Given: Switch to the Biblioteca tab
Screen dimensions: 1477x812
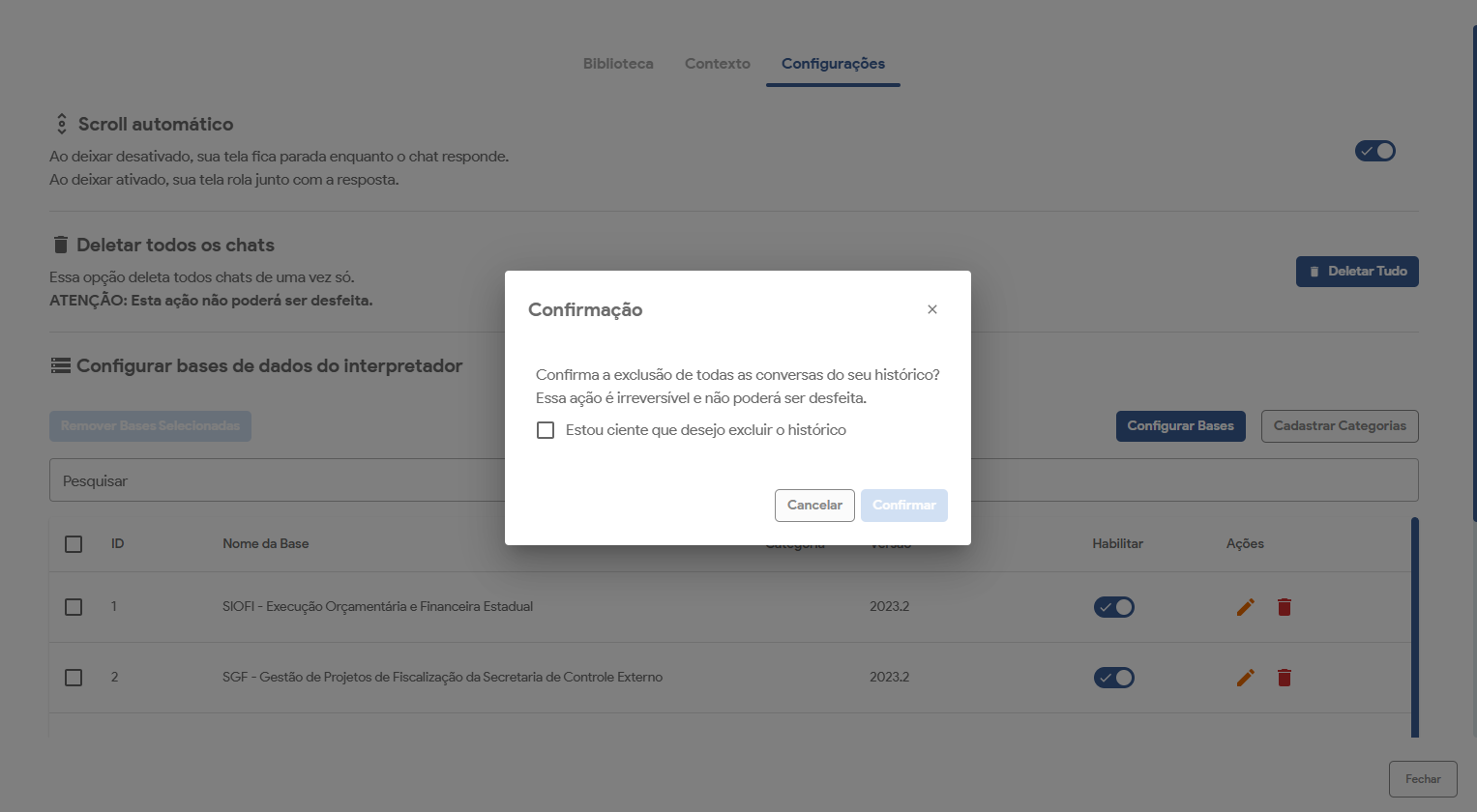Looking at the screenshot, I should (x=618, y=64).
